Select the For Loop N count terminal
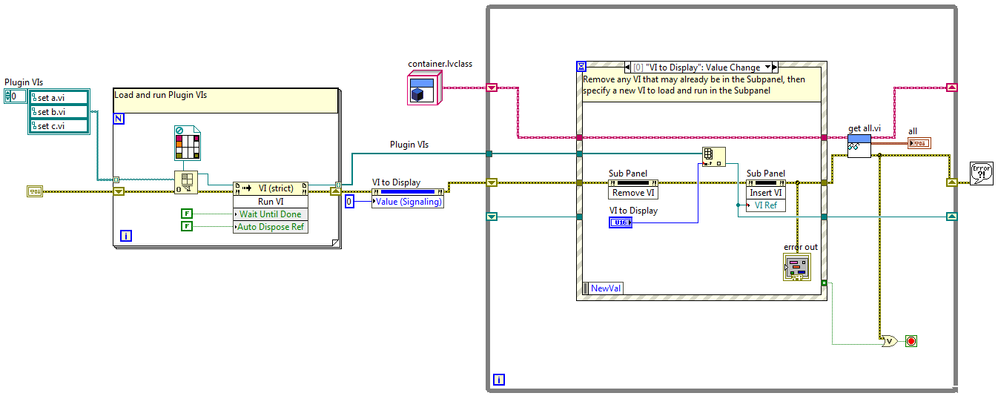This screenshot has height=396, width=998. [x=119, y=118]
